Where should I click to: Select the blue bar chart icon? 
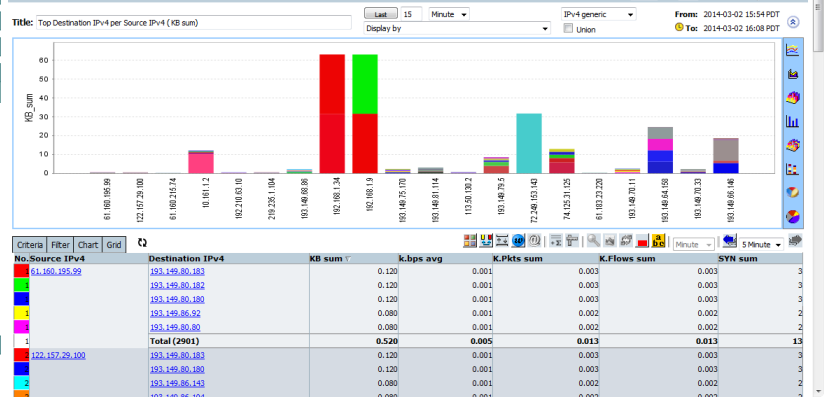coord(792,121)
